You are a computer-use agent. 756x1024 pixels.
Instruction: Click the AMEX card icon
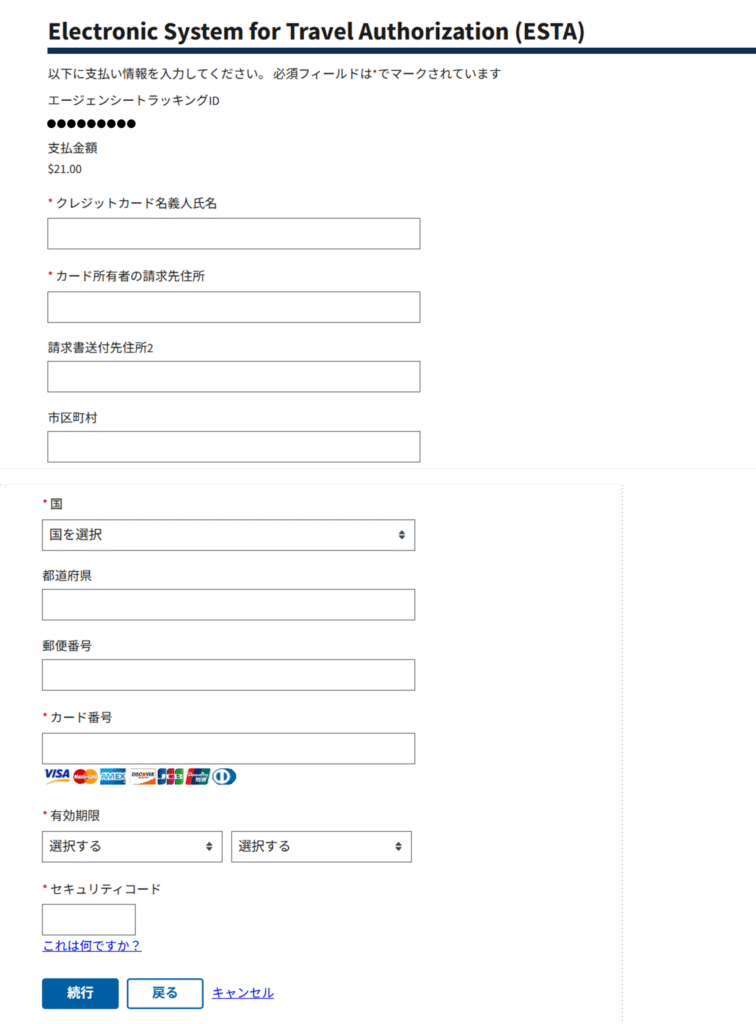pos(113,776)
